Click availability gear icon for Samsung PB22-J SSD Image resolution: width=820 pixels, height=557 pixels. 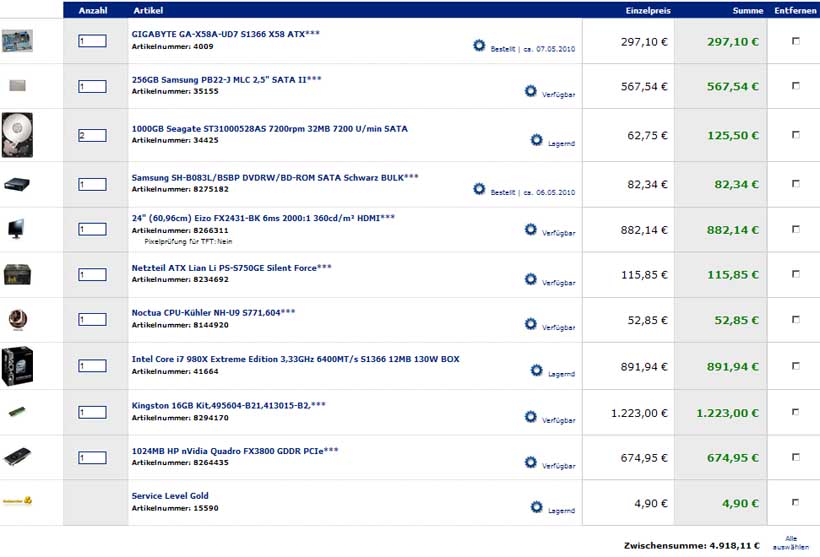pos(530,91)
